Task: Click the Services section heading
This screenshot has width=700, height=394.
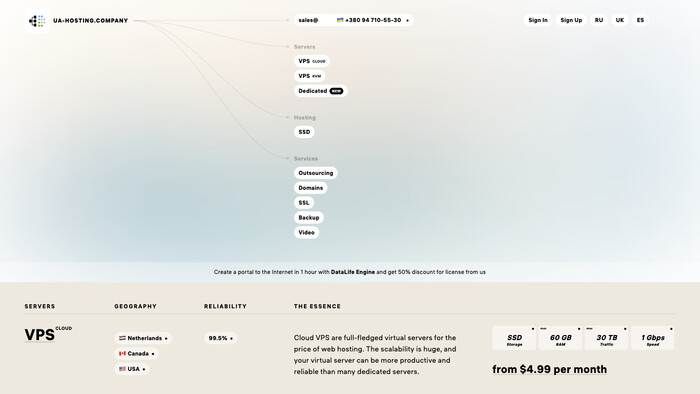Action: pos(306,159)
